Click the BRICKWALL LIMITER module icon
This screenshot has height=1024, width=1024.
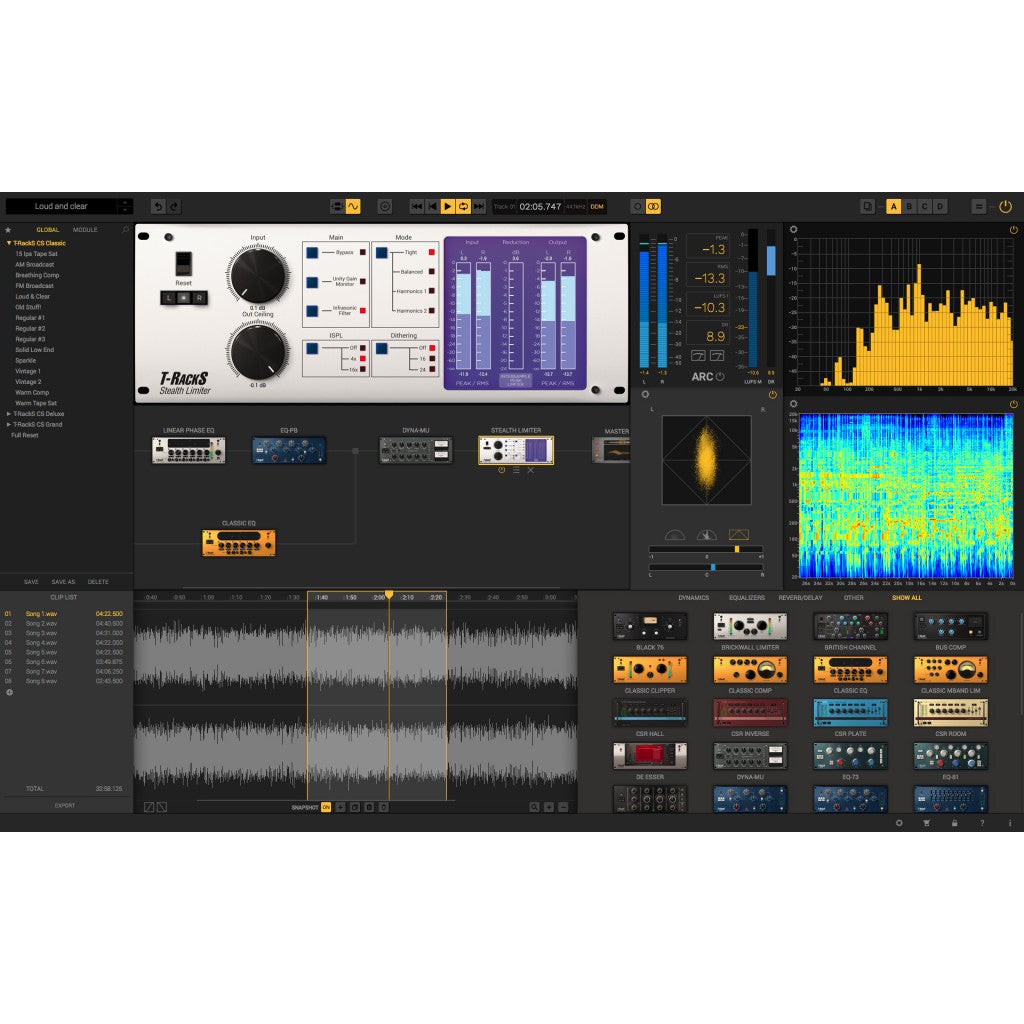tap(750, 628)
